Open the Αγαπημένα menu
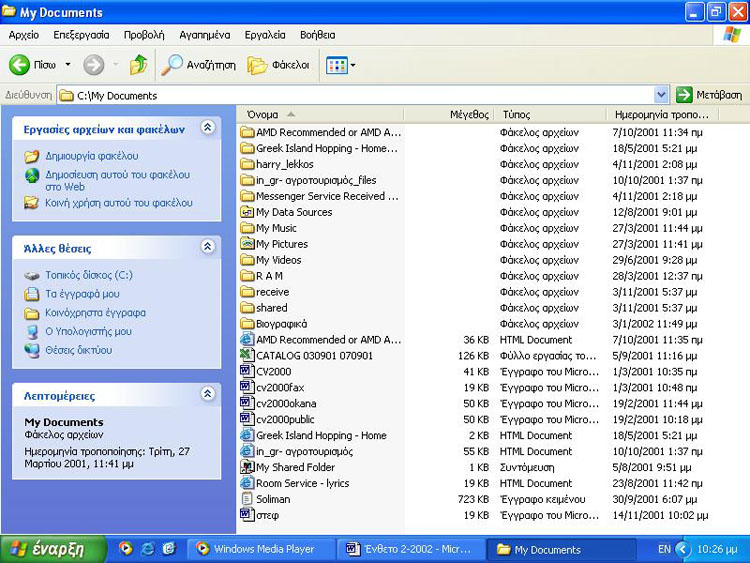This screenshot has height=563, width=750. pos(205,35)
